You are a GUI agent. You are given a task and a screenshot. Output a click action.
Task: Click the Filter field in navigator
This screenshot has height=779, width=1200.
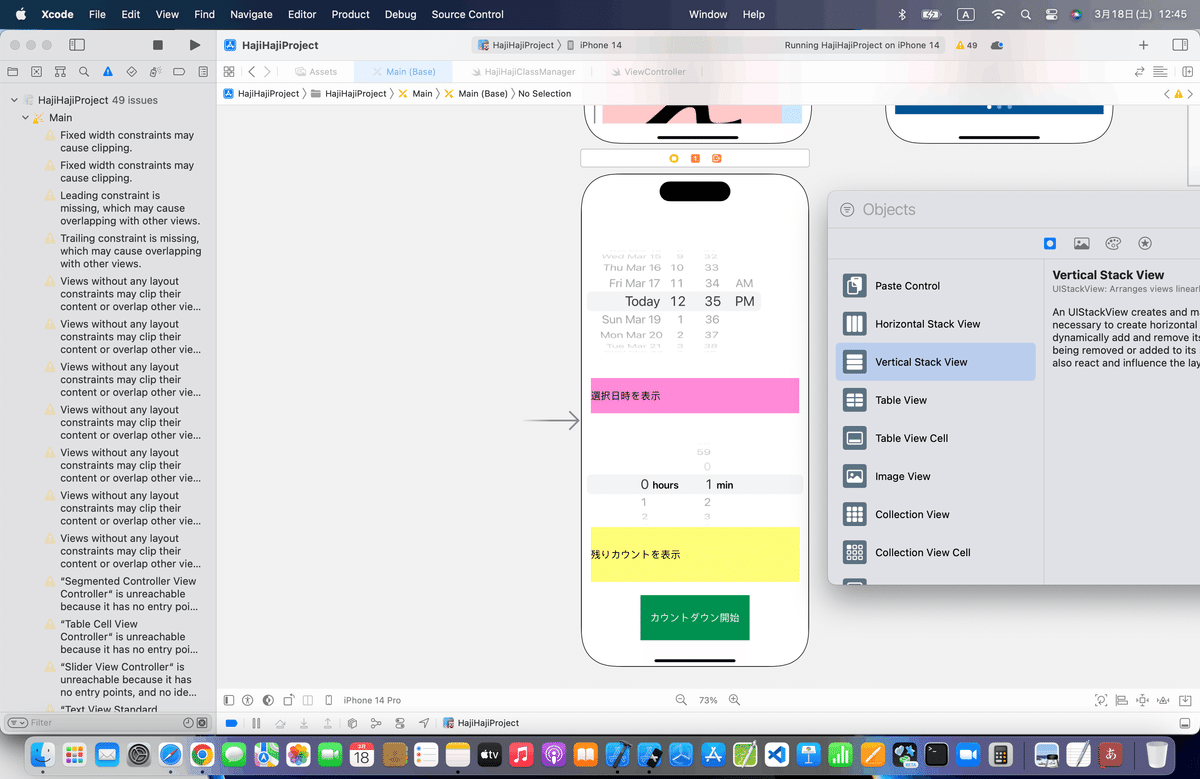point(100,722)
